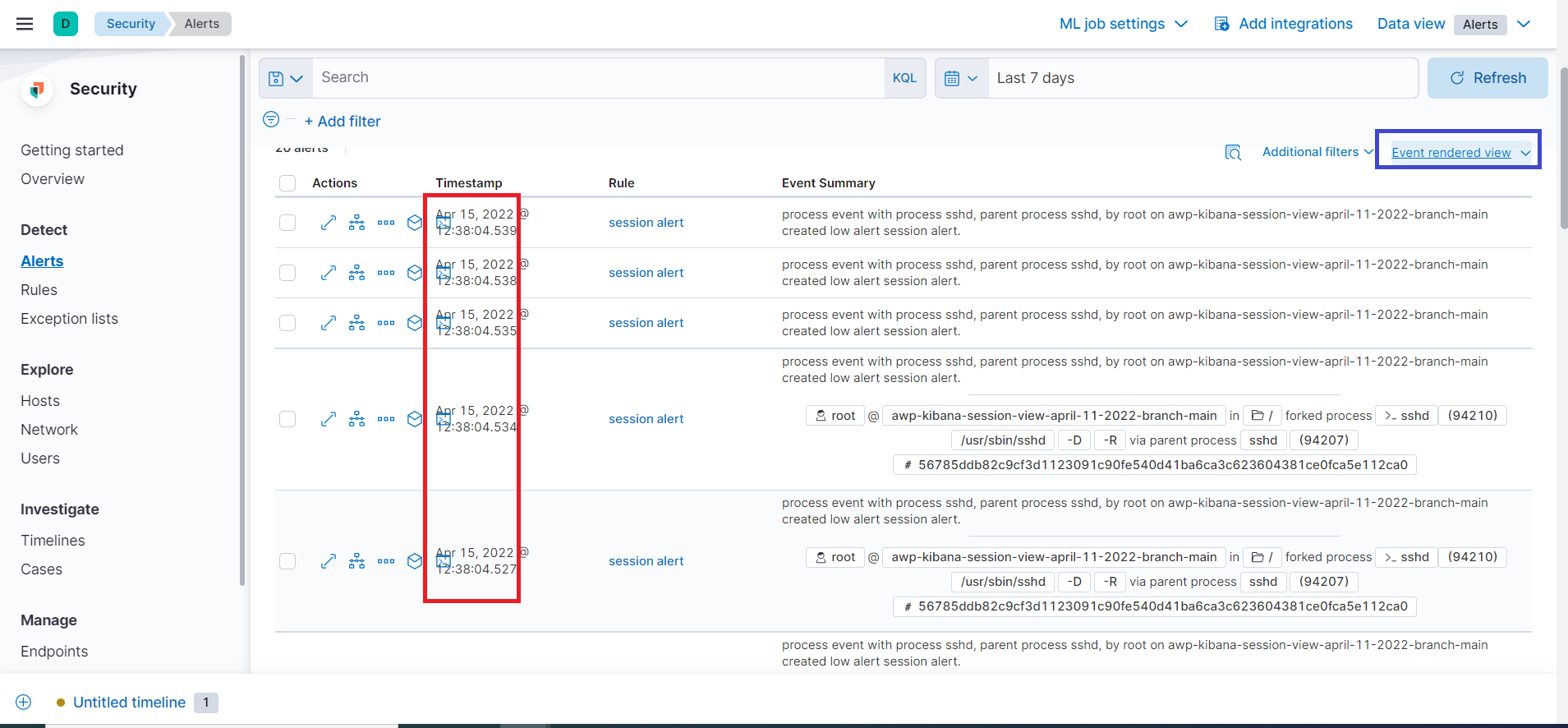View details for alert at 12:38:04.535
The height and width of the screenshot is (728, 1568).
[329, 323]
